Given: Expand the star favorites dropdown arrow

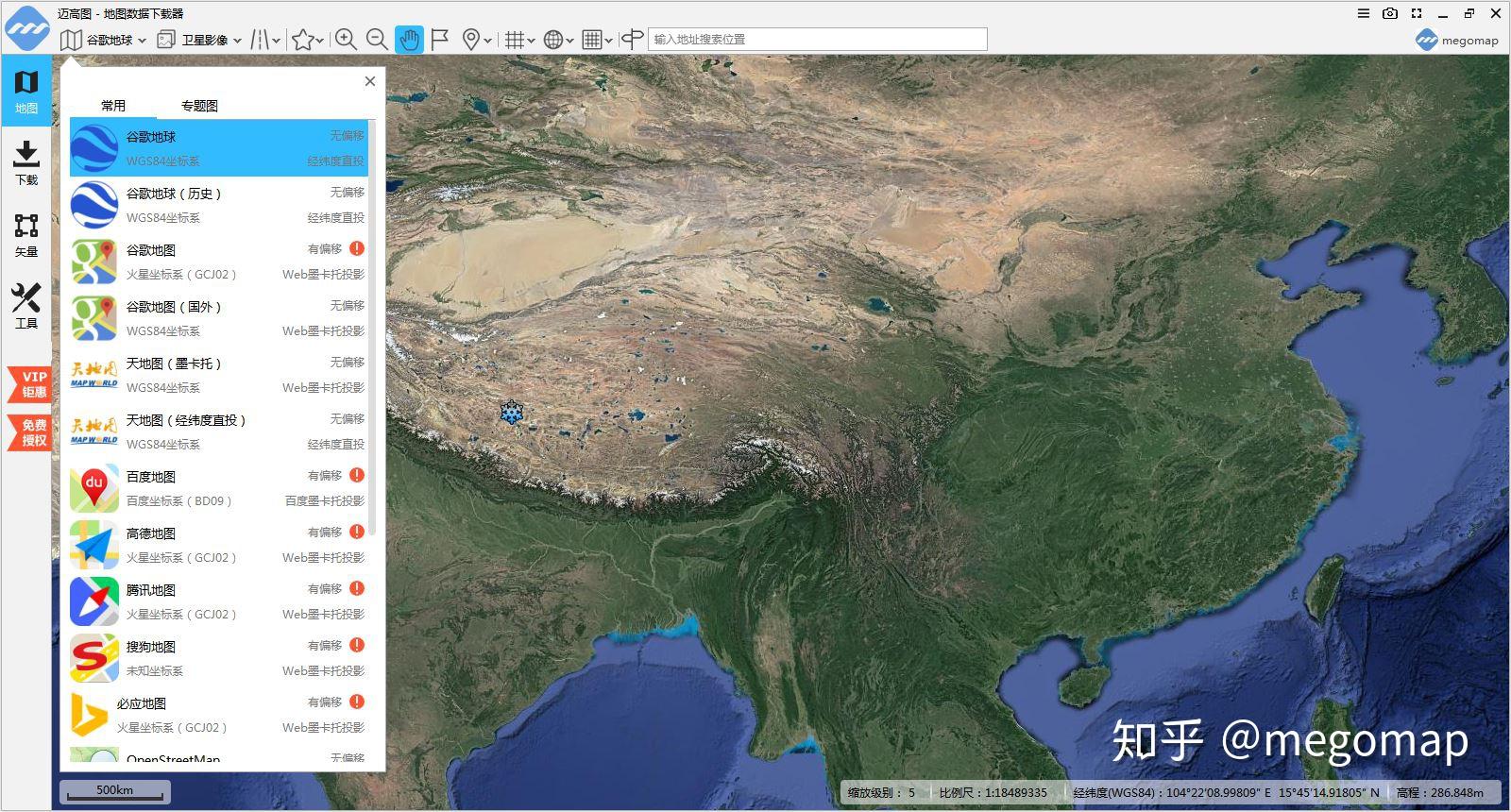Looking at the screenshot, I should 320,41.
